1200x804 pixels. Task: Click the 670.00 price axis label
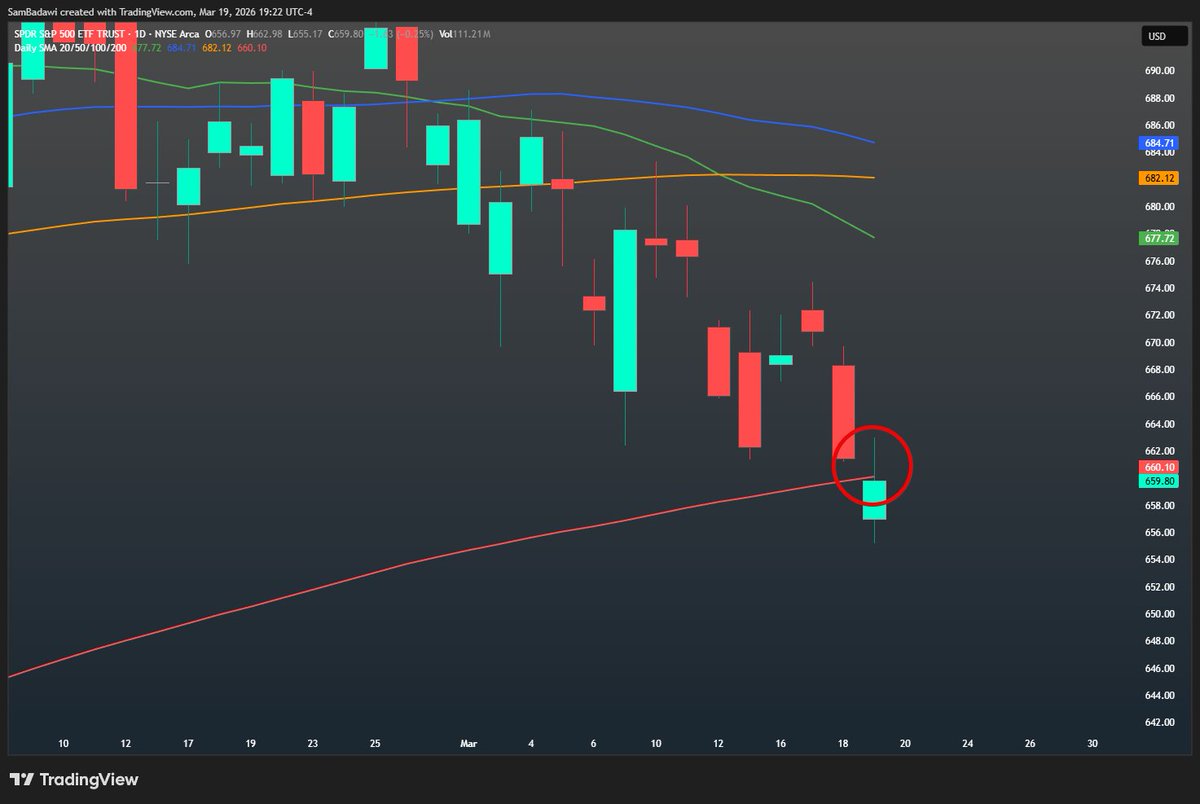[1159, 342]
